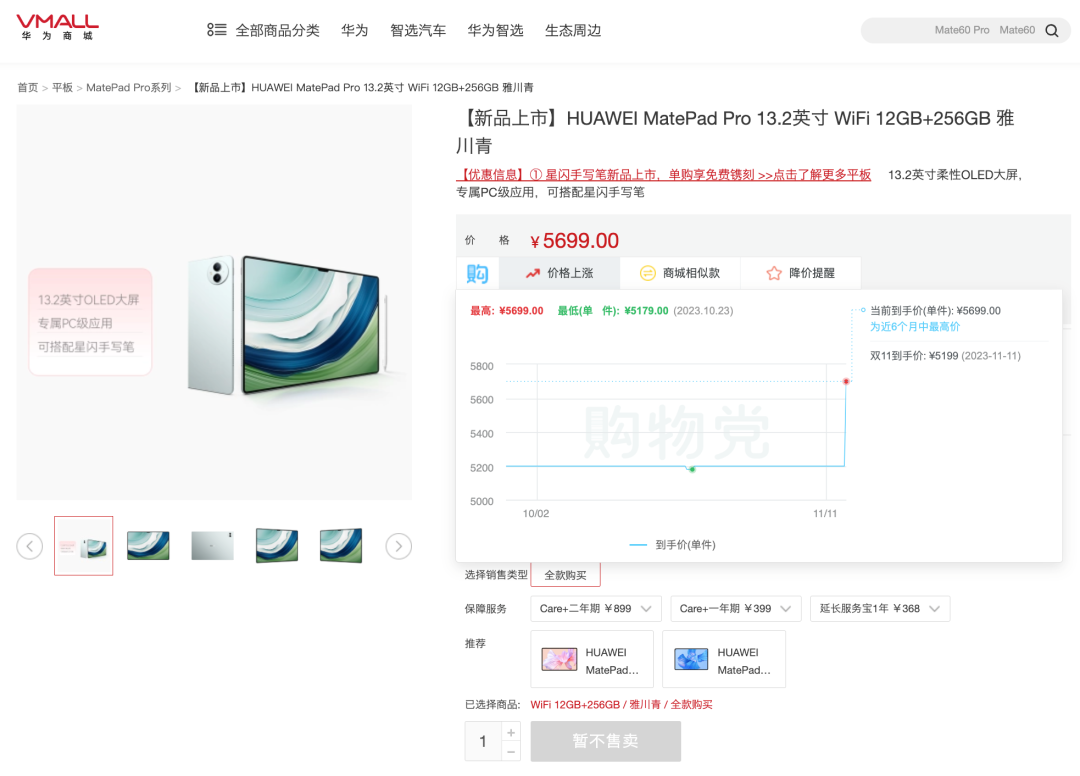Select the third thumbnail showing tablet back
This screenshot has height=776, width=1080.
212,546
